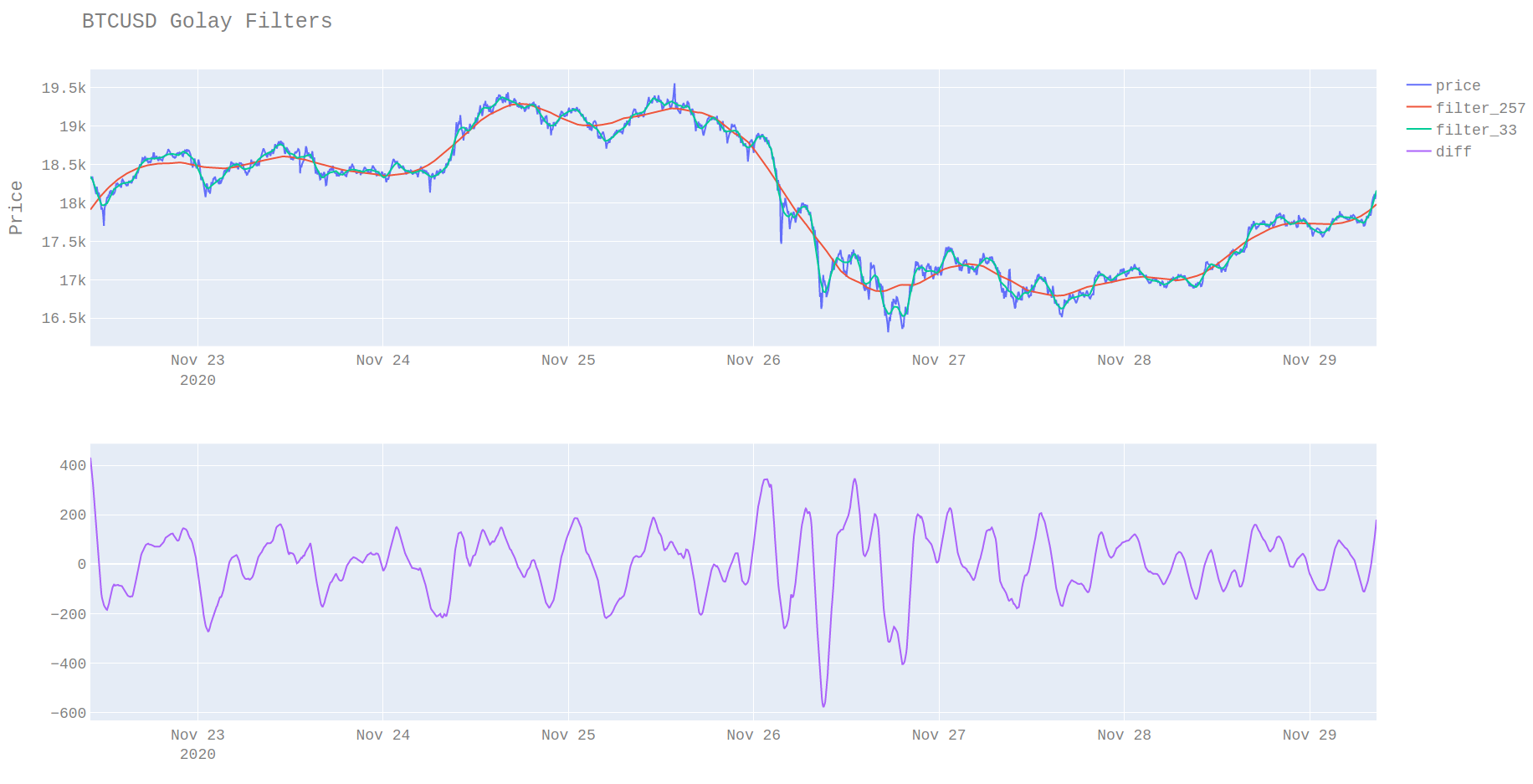Screen dimensions: 1533x784
Task: Click the Price y-axis title
Action: pyautogui.click(x=16, y=208)
